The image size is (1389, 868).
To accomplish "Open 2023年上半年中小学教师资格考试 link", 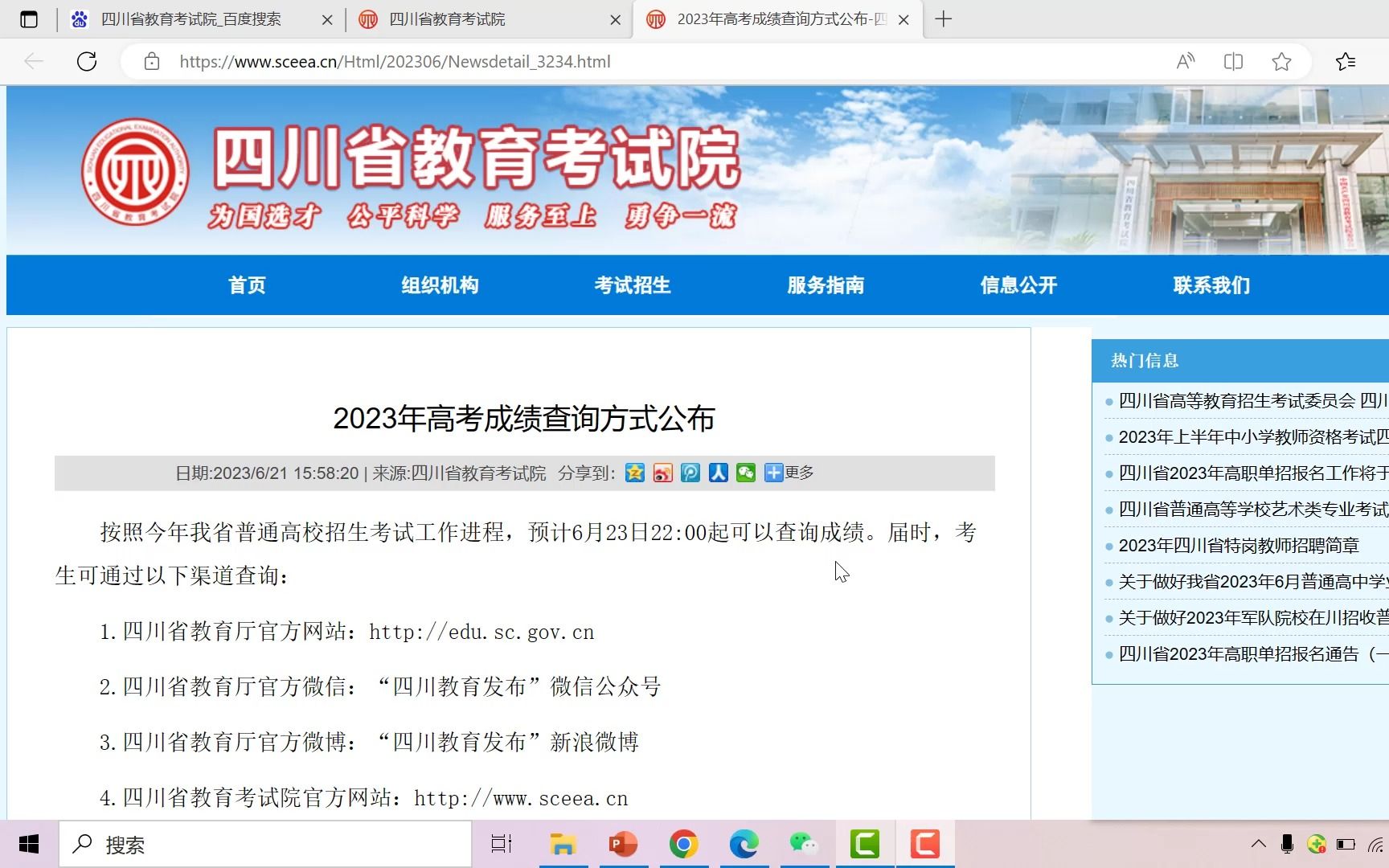I will click(x=1253, y=436).
